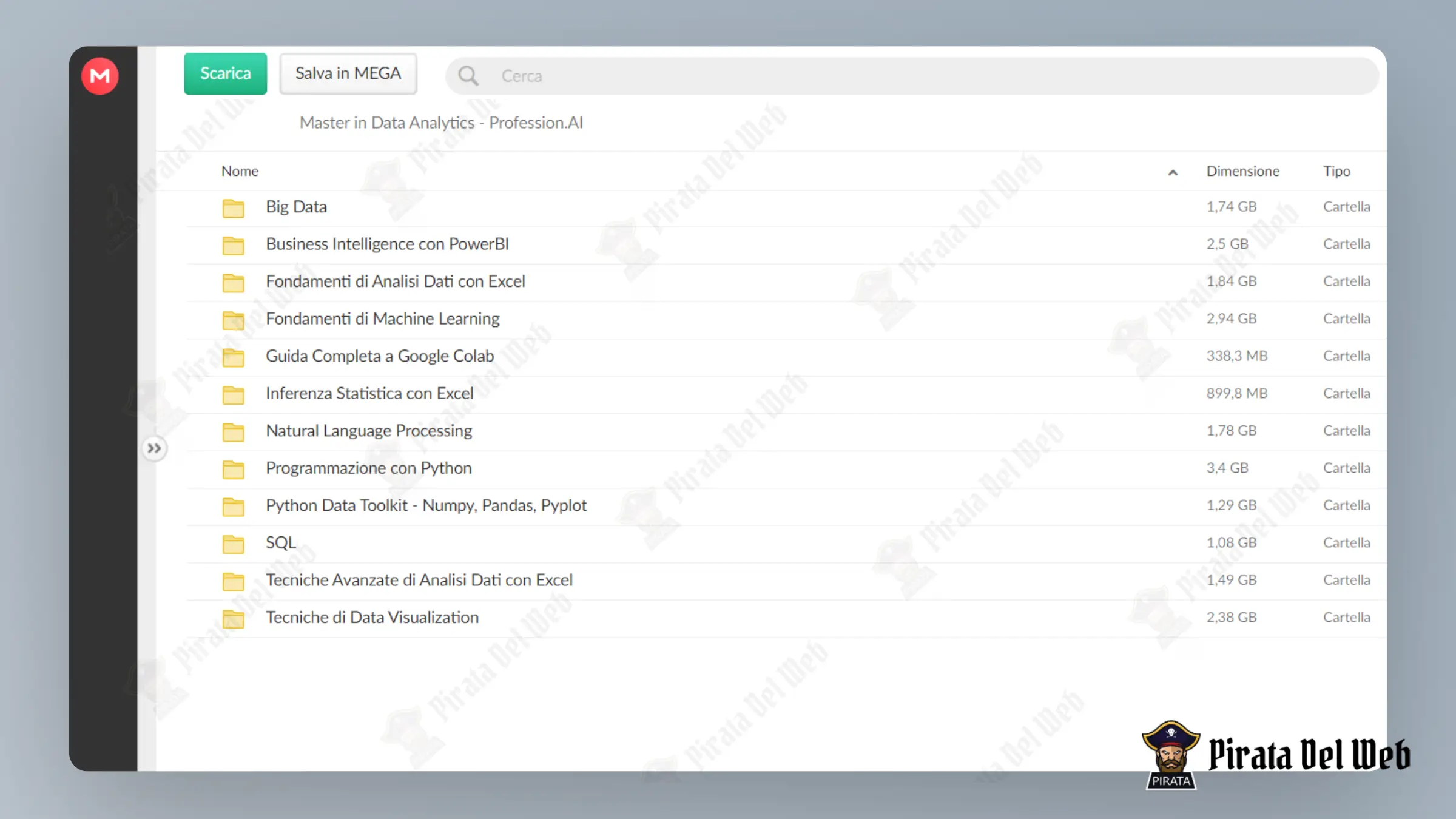Image resolution: width=1456 pixels, height=819 pixels.
Task: Click the Big Data folder icon
Action: tap(233, 208)
